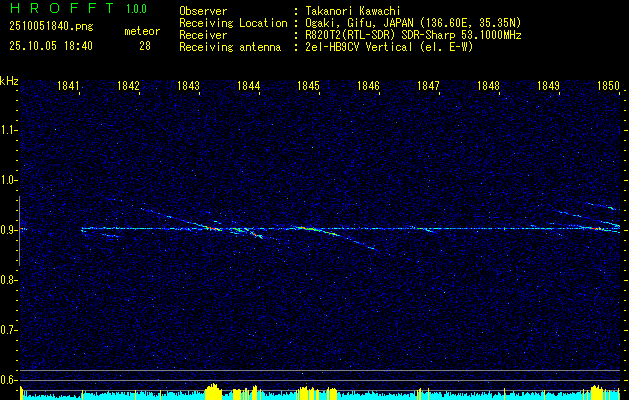Jump to the 1843 time marker

[x=189, y=86]
